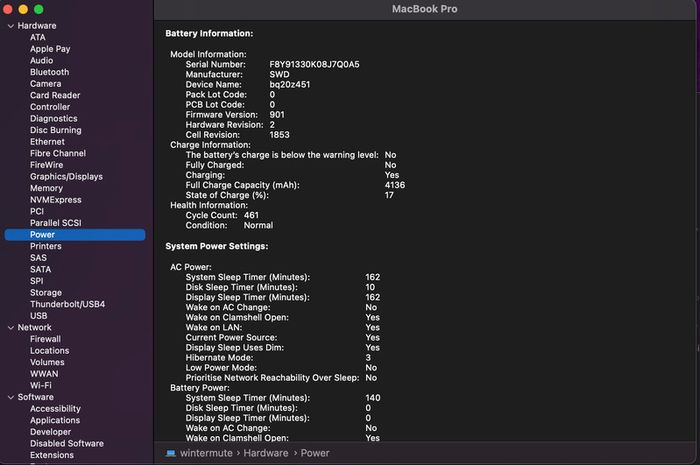The height and width of the screenshot is (465, 700).
Task: Click the State of Charge value 17
Action: 389,195
